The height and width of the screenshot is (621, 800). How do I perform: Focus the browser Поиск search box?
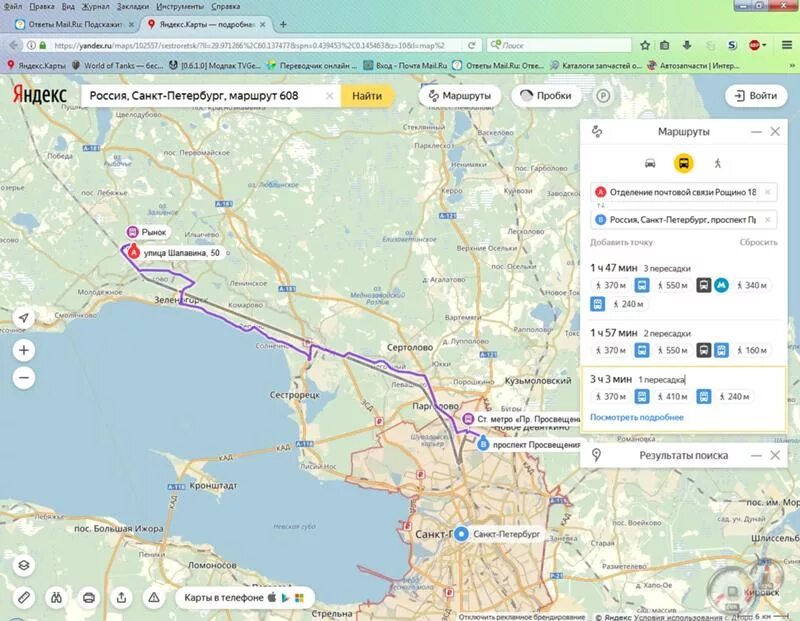click(x=559, y=45)
